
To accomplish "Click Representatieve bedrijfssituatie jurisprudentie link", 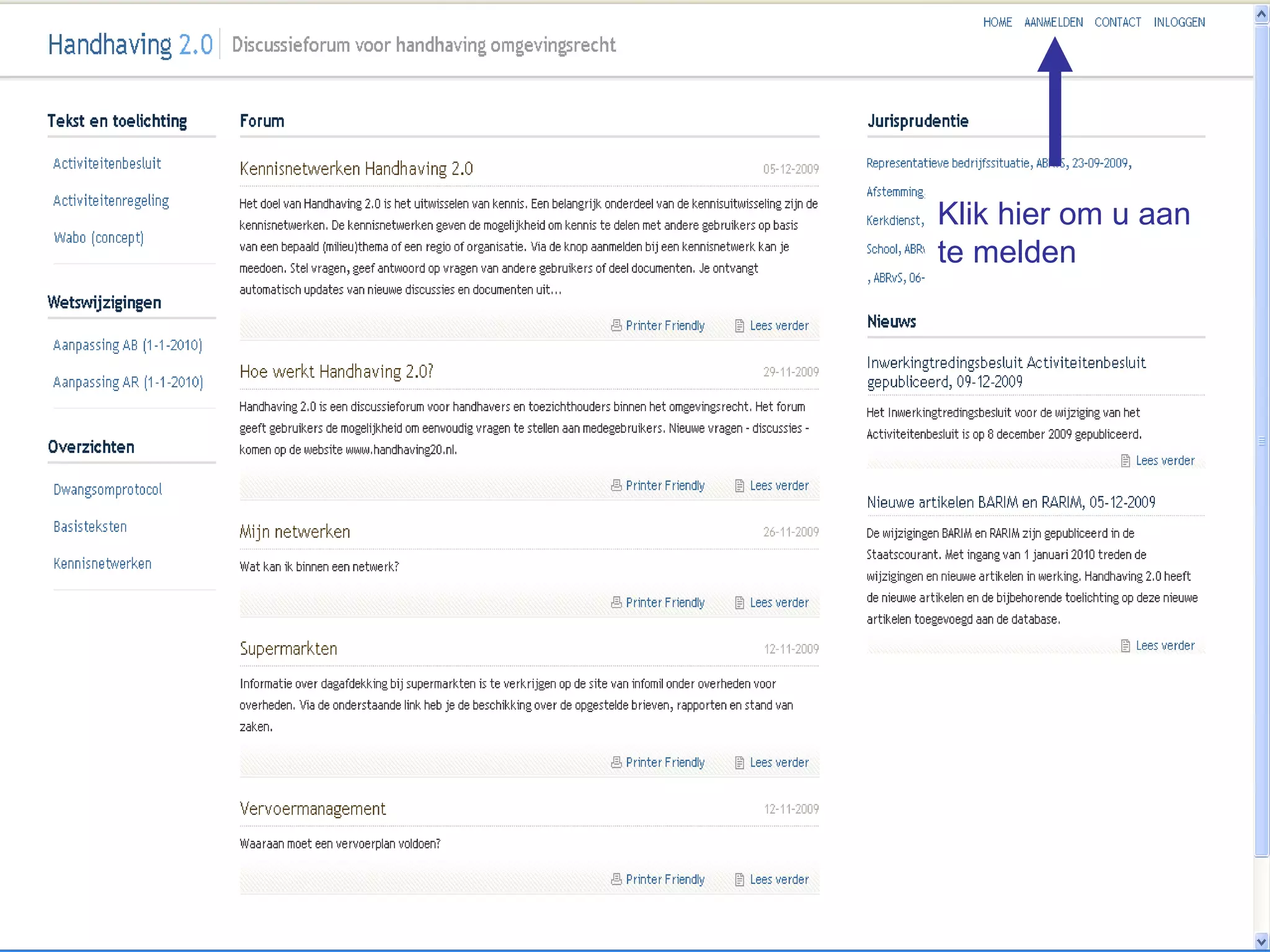I will click(948, 163).
